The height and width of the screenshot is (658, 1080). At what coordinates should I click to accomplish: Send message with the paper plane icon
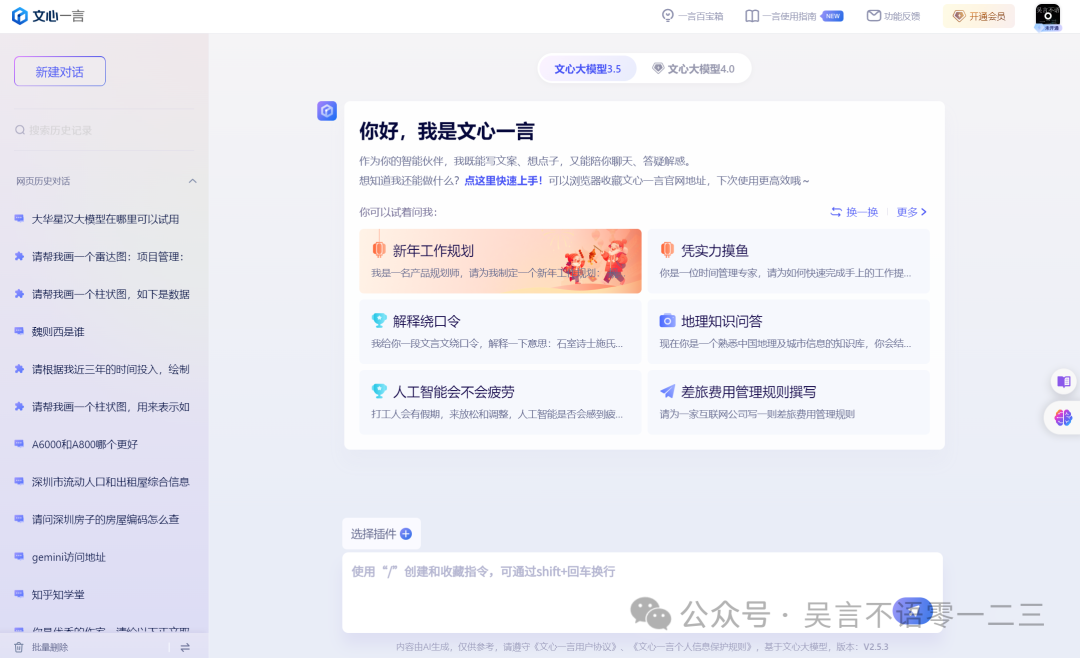(913, 609)
